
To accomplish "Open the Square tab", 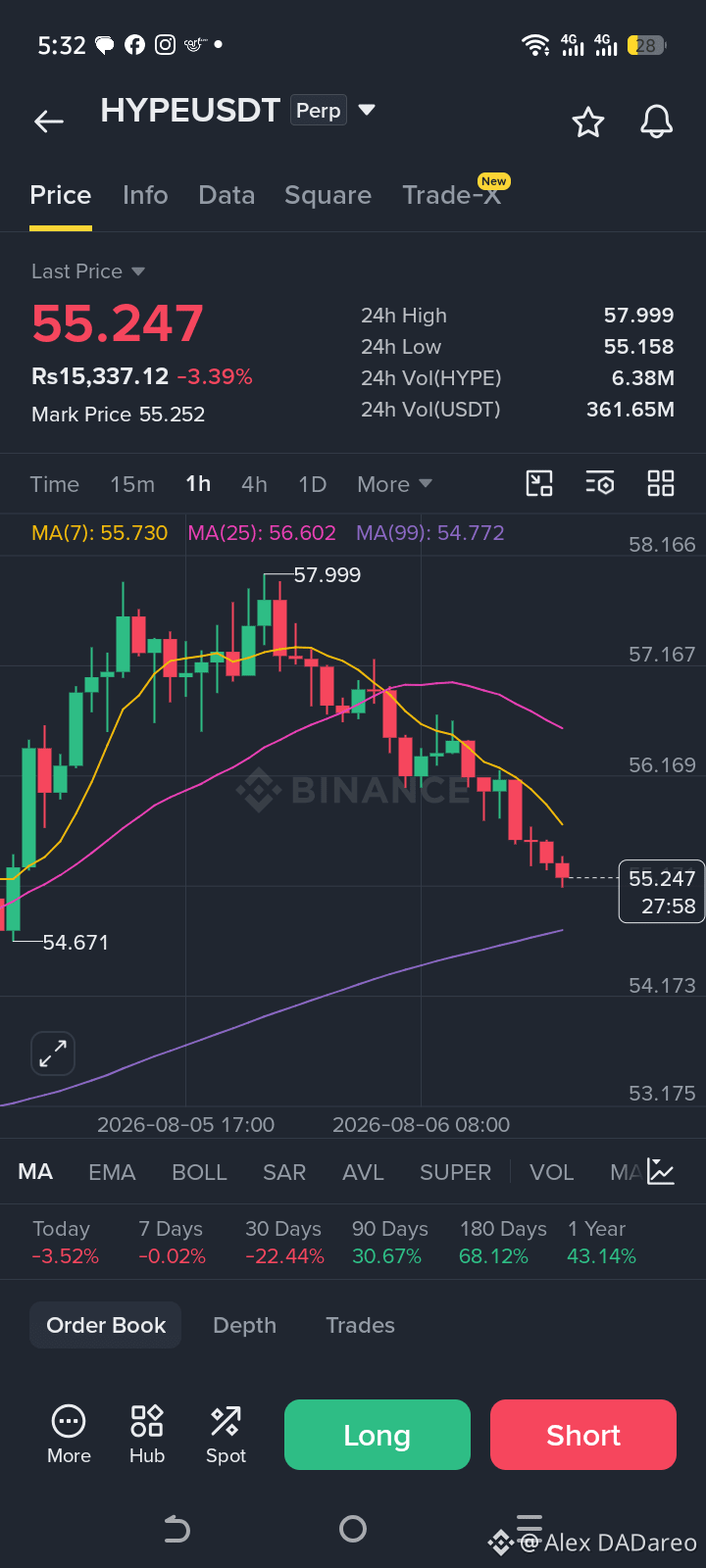I will 328,195.
